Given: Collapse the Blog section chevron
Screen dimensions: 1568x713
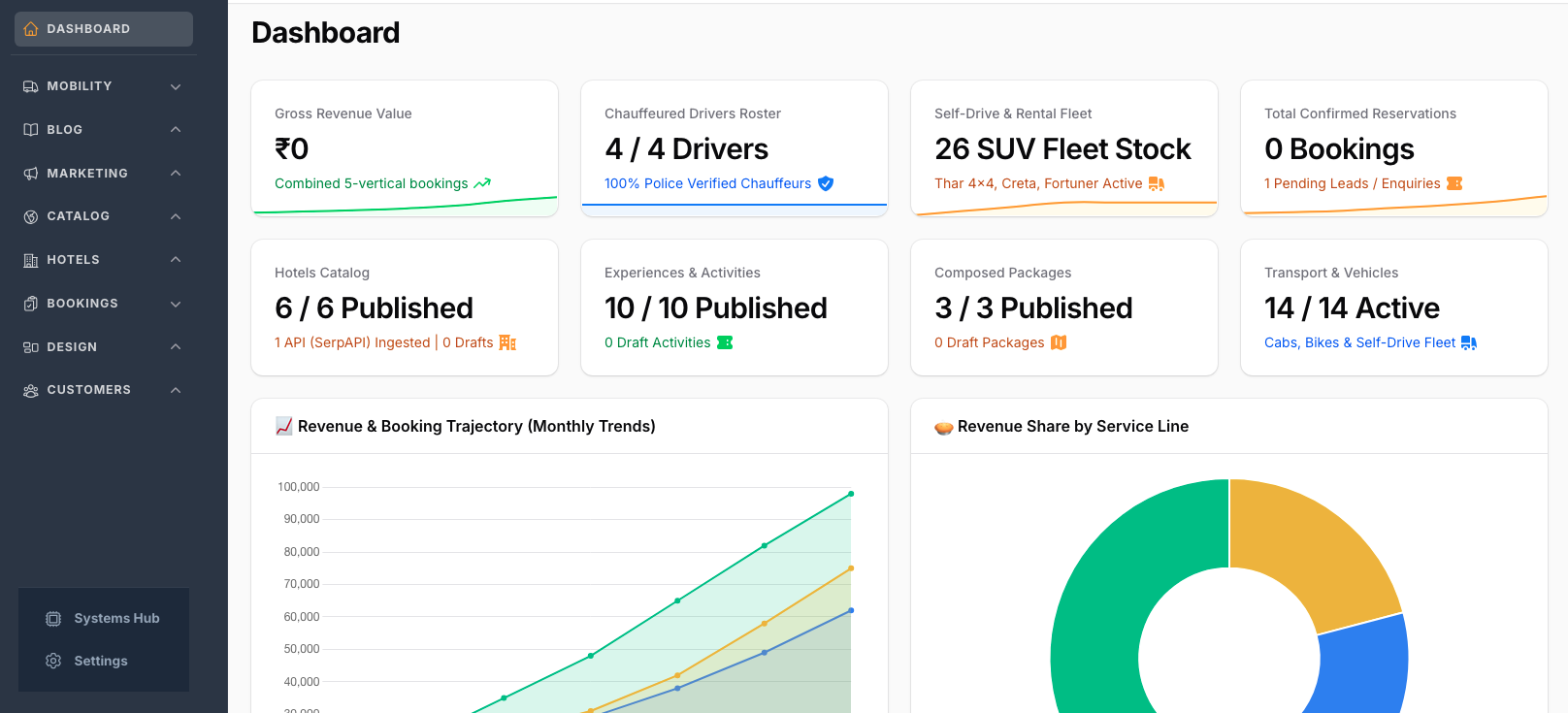Looking at the screenshot, I should (x=176, y=130).
